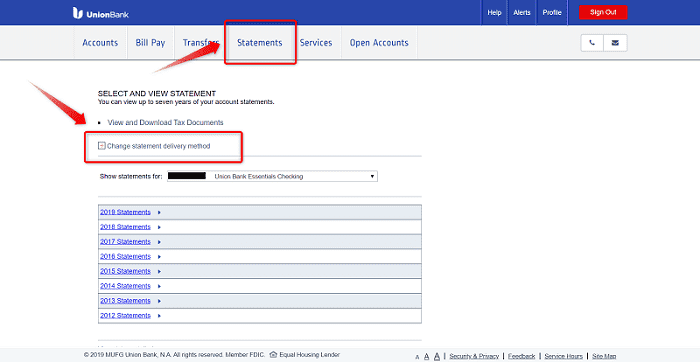Select the medium font size A
Viewport: 700px width, 362px height.
pyautogui.click(x=426, y=357)
